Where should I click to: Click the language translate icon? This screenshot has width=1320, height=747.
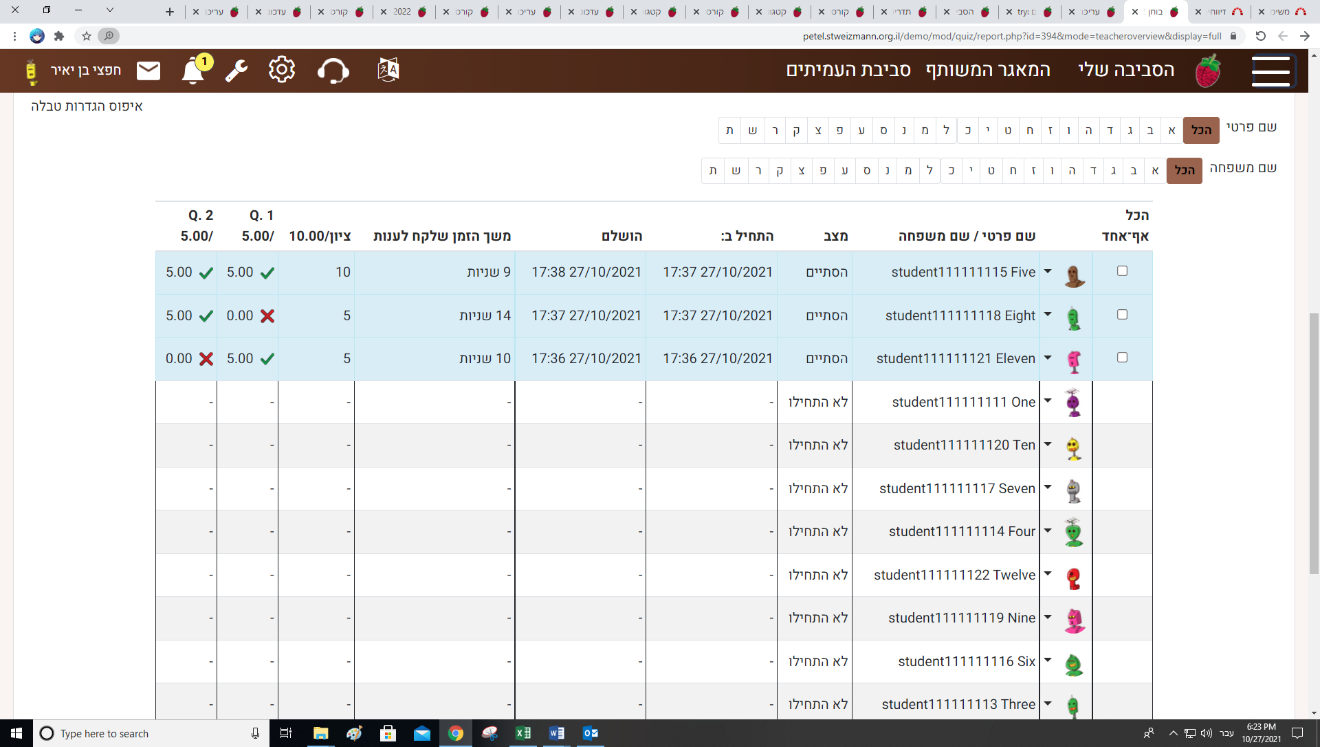point(388,70)
